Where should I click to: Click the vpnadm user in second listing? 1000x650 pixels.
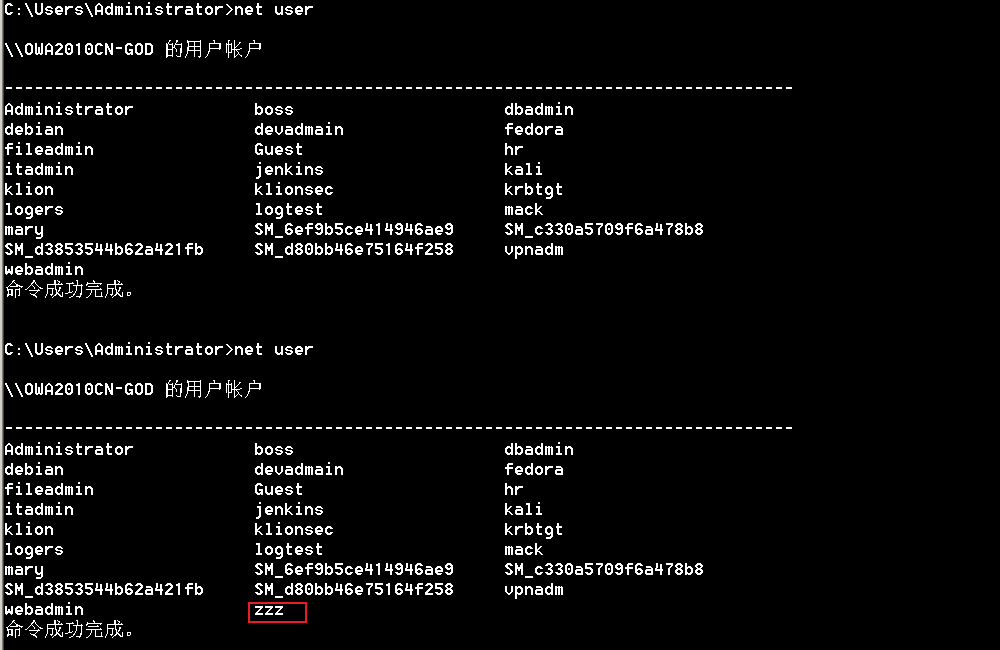(x=533, y=589)
